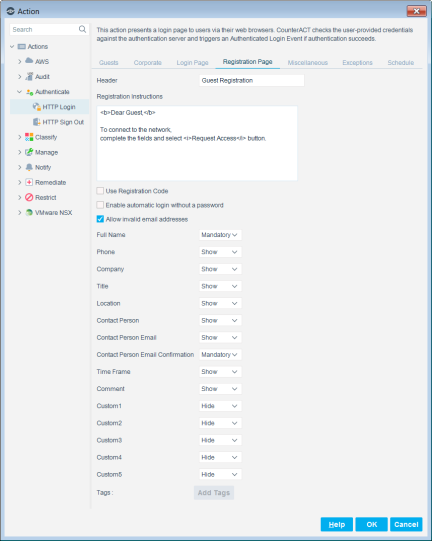
Task: Open the Location field dropdown
Action: click(220, 303)
